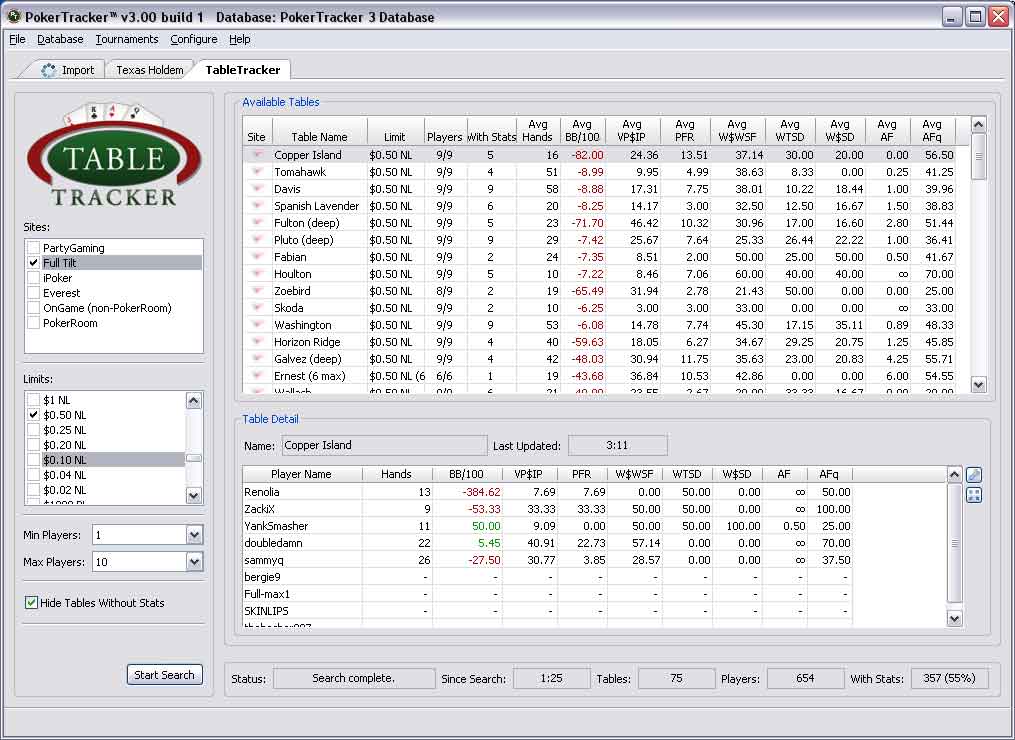Open the Database menu

[x=60, y=39]
